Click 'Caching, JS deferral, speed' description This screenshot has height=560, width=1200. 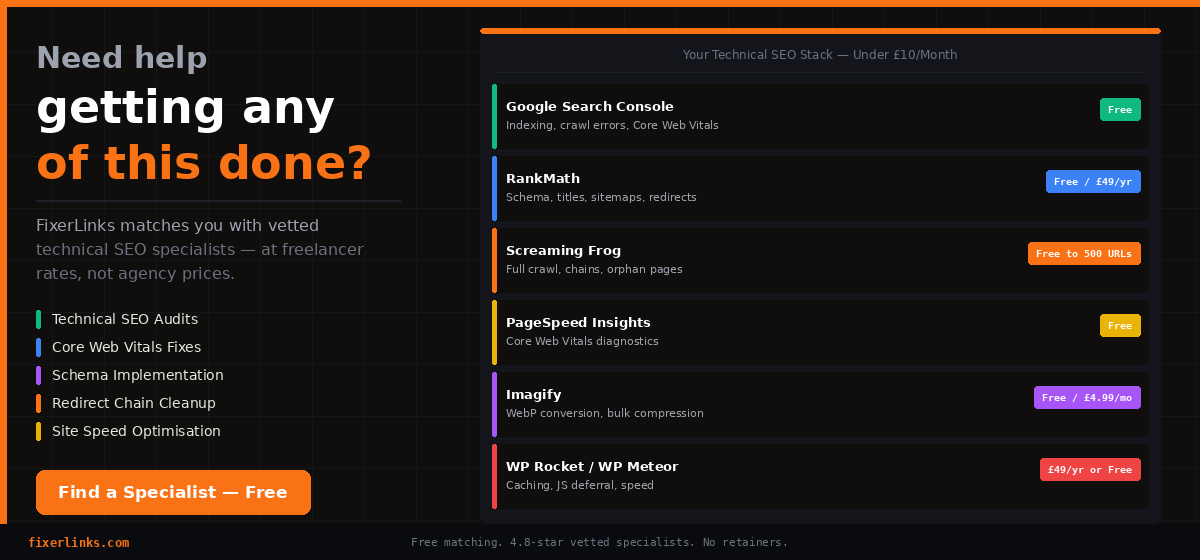click(580, 486)
